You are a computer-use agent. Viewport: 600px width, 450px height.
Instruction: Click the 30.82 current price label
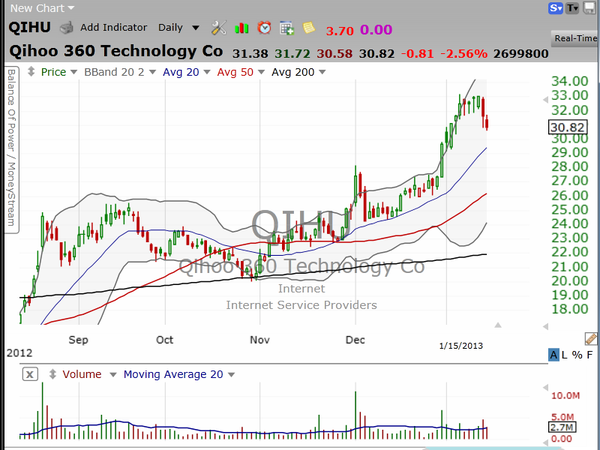coord(567,127)
